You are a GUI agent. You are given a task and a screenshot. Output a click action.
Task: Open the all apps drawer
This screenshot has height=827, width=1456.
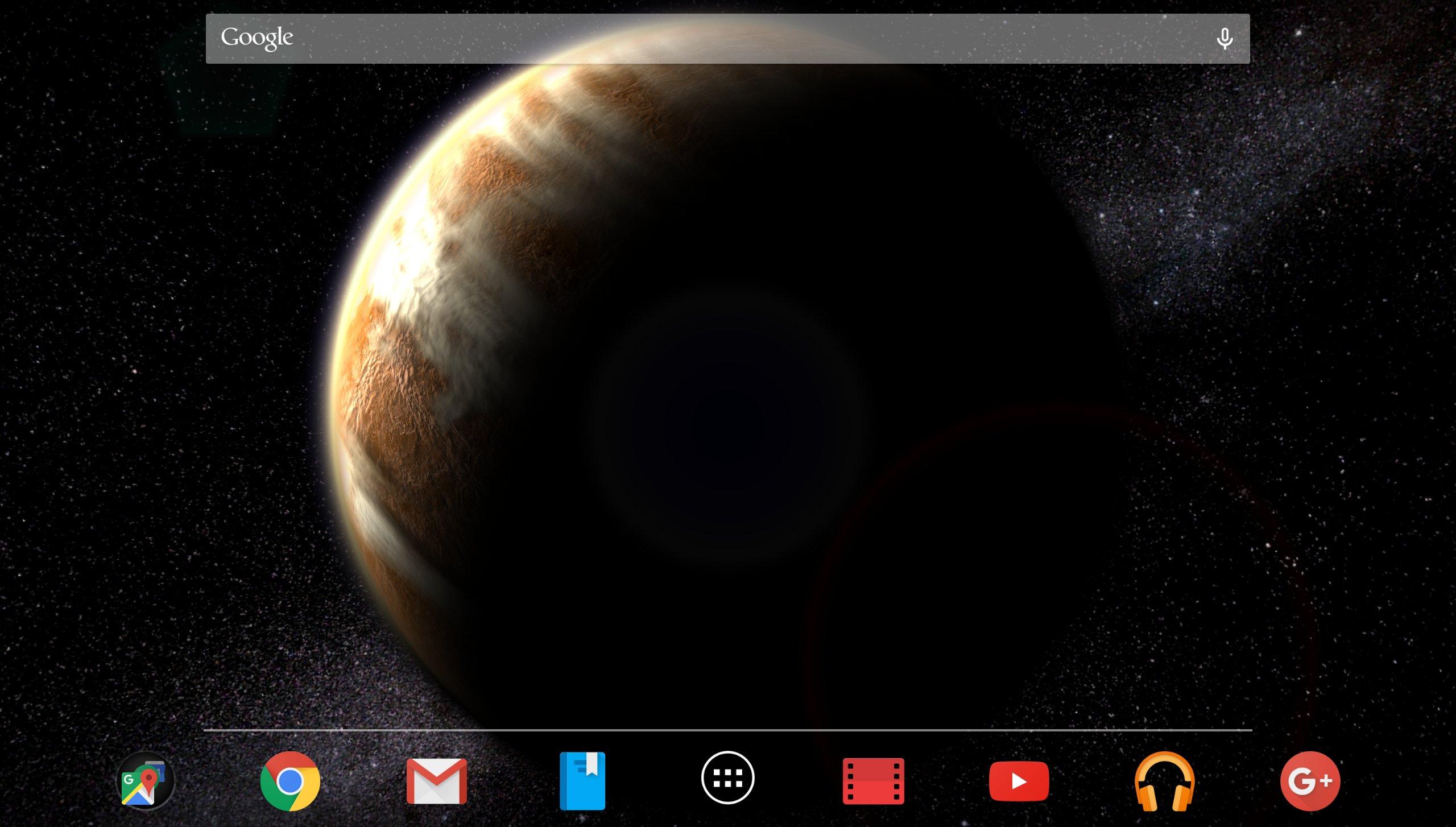728,778
